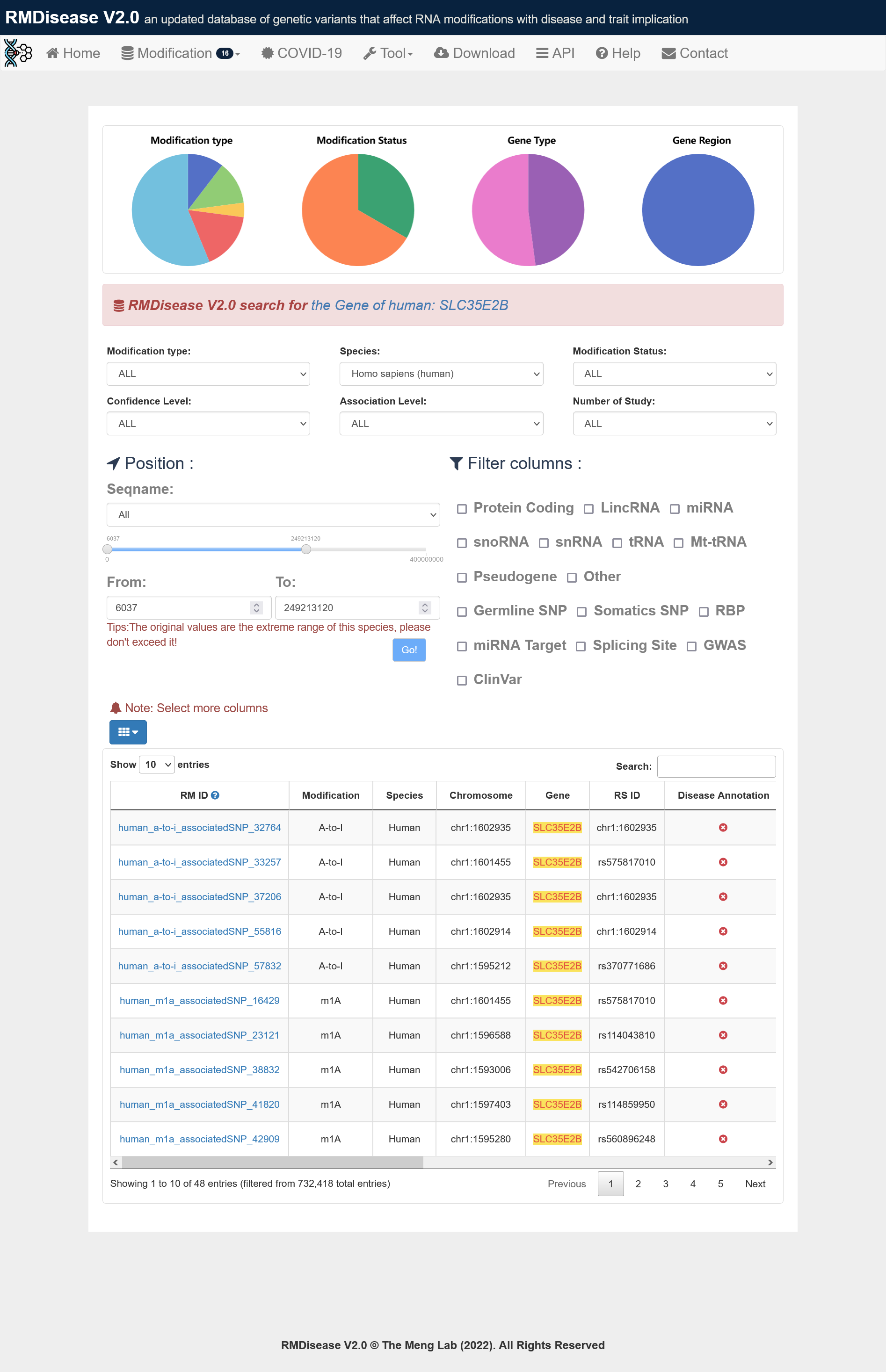Click the To position input field
The image size is (886, 1372).
[x=357, y=608]
